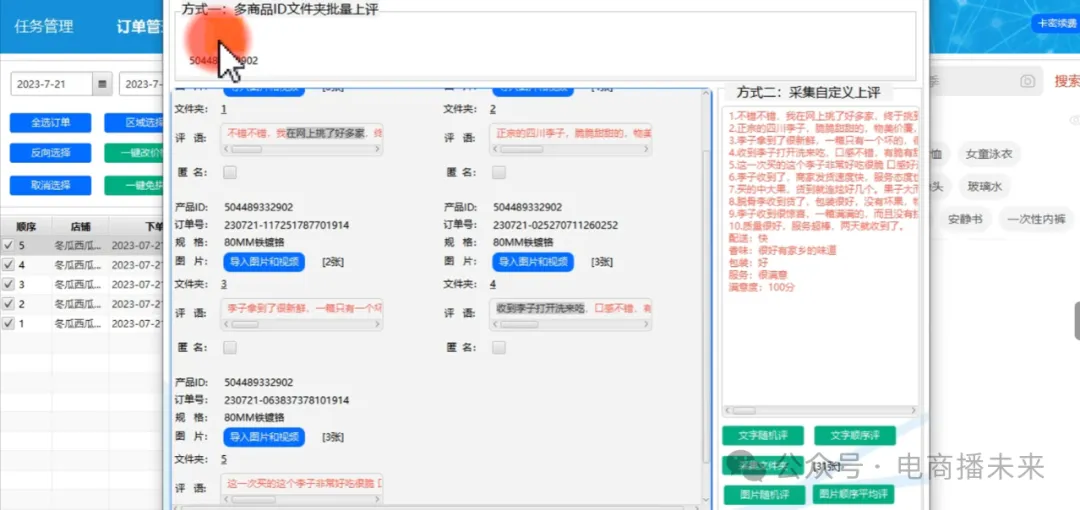Enable anonymous option for folder 2
The image size is (1080, 510).
[x=498, y=172]
